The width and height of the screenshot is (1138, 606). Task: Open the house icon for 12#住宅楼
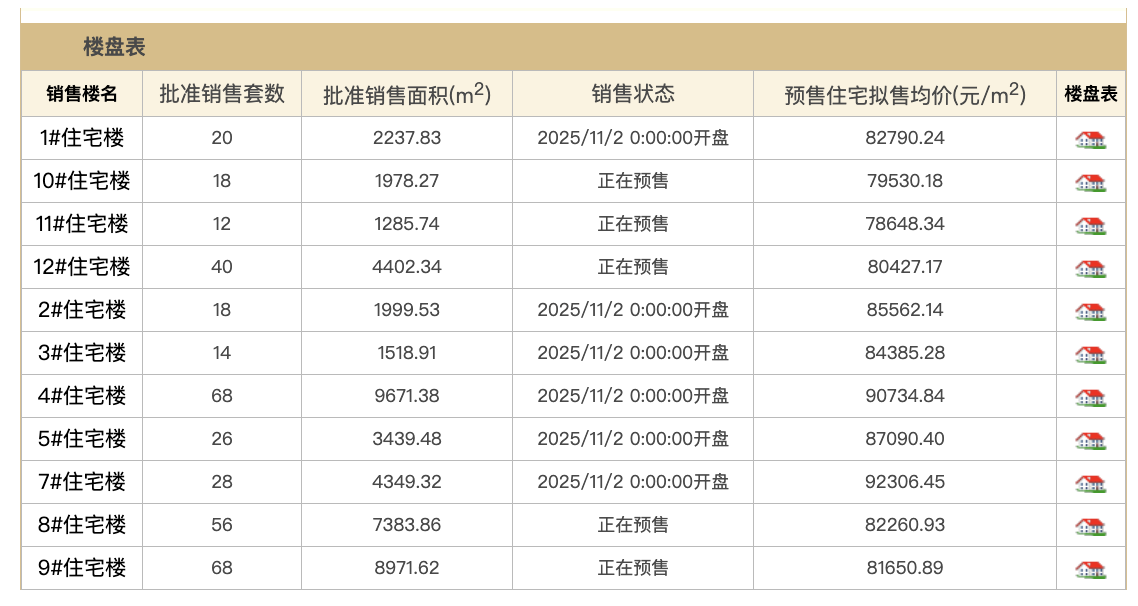tap(1090, 269)
